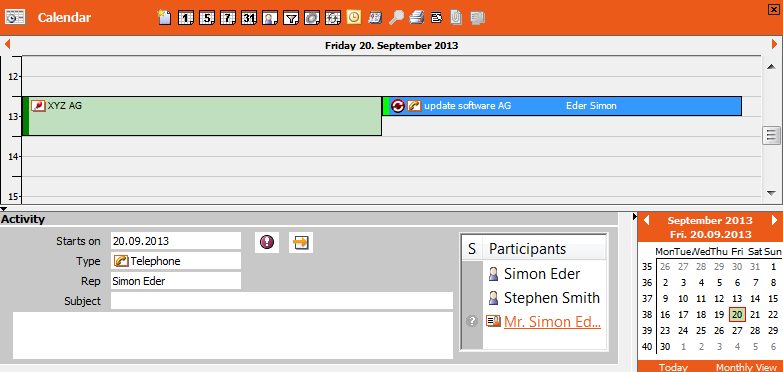The image size is (783, 372).
Task: Select week number 38 in mini calendar
Action: pyautogui.click(x=647, y=315)
